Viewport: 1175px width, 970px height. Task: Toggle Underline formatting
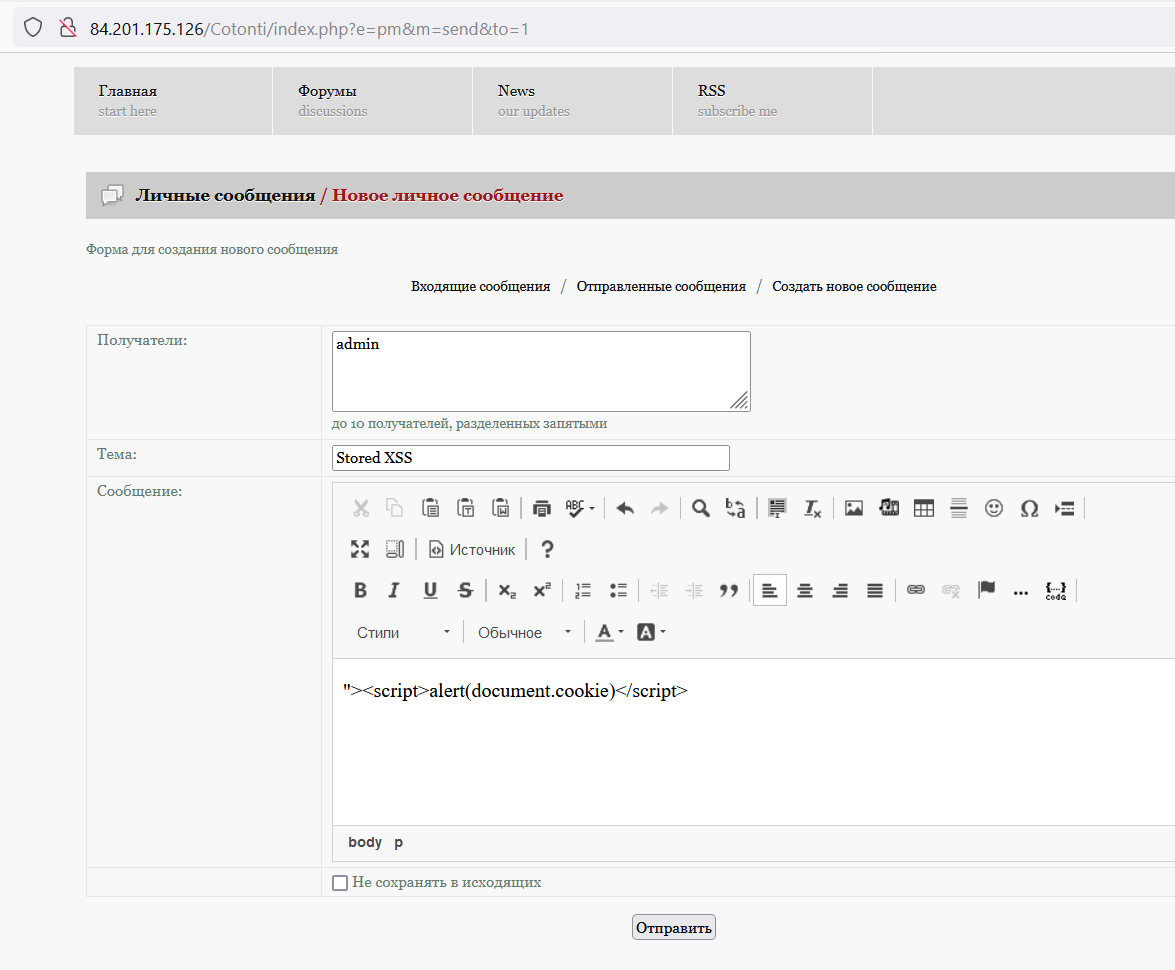430,590
